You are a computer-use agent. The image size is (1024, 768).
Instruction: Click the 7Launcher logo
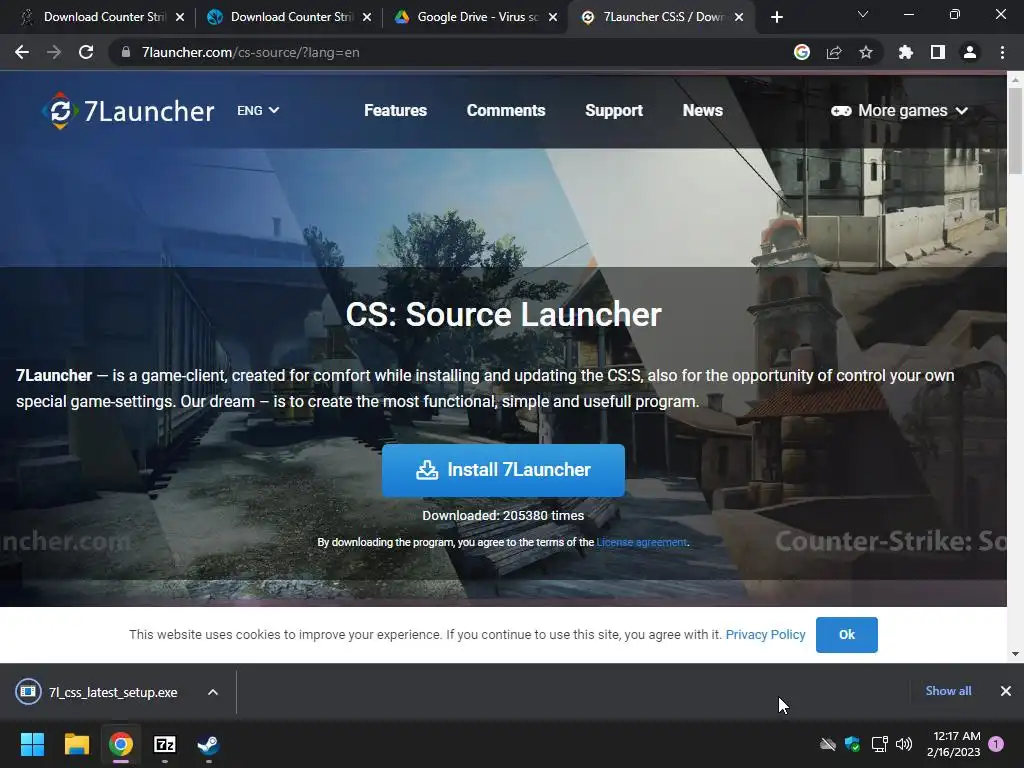click(x=128, y=110)
